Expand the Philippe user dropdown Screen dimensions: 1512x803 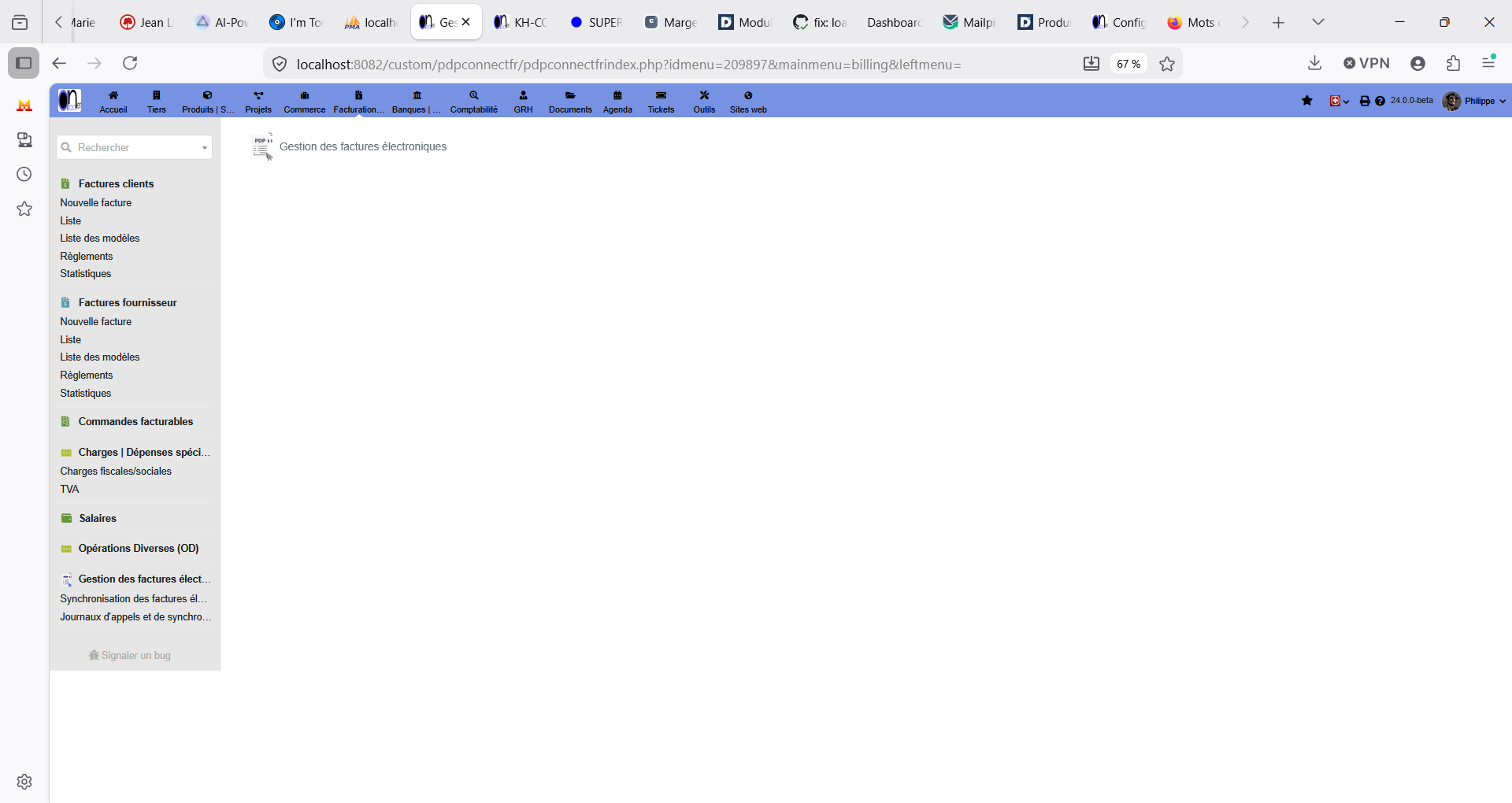[1474, 101]
